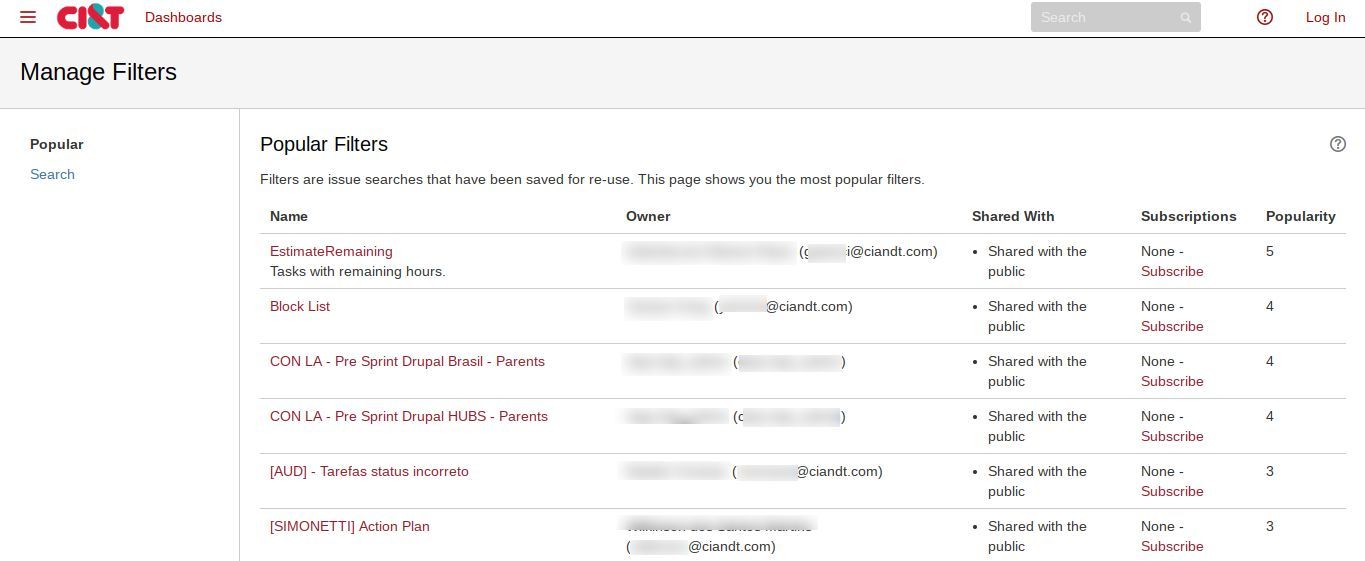Open the EstimateRemaining filter

pos(331,251)
